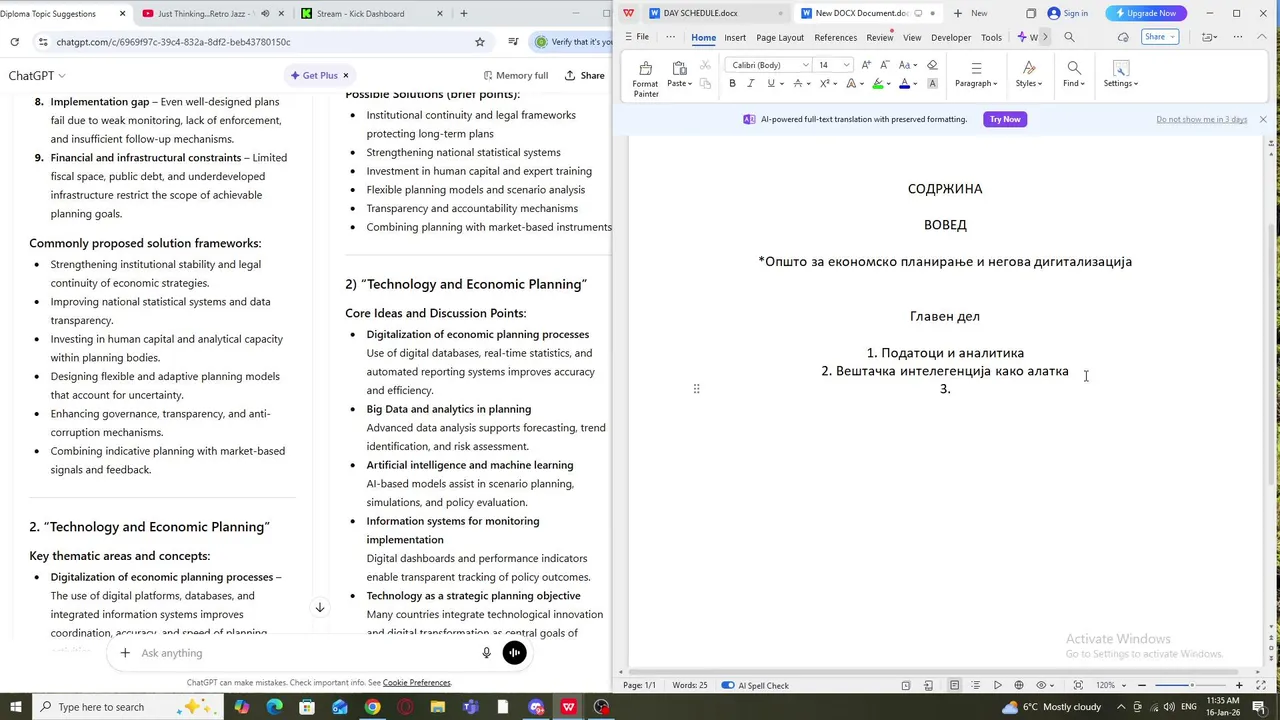Click the Format Painter icon in WPS
This screenshot has width=1280, height=720.
[x=645, y=78]
